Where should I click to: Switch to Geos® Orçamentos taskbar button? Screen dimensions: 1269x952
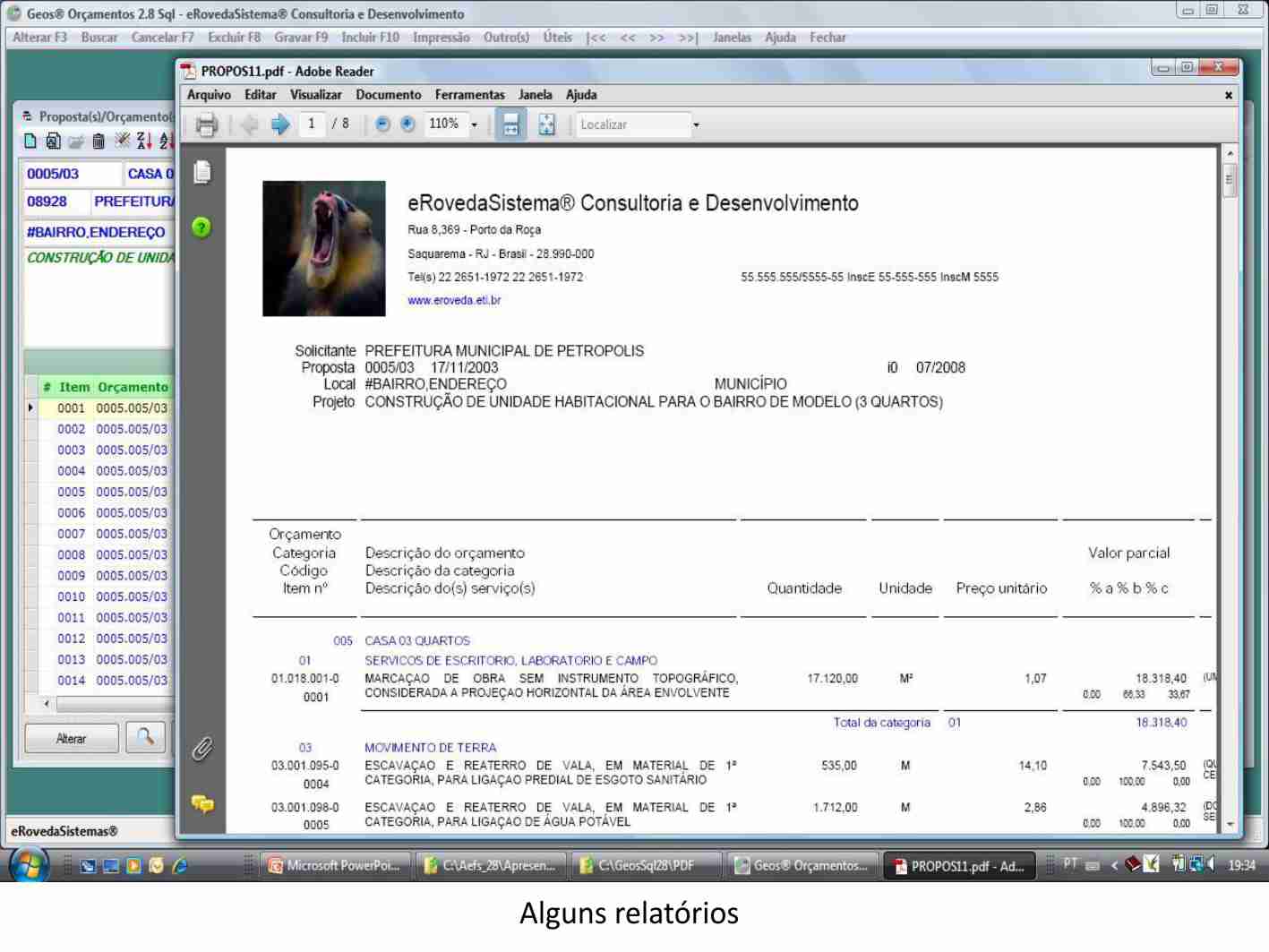(802, 866)
